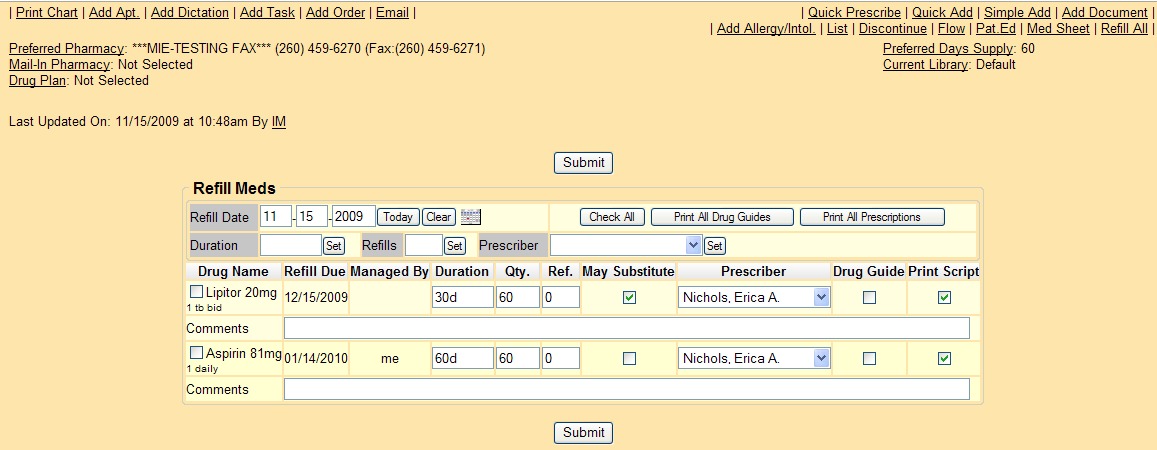
Task: Untick Print Script for Lipitor 20mg
Action: click(944, 298)
